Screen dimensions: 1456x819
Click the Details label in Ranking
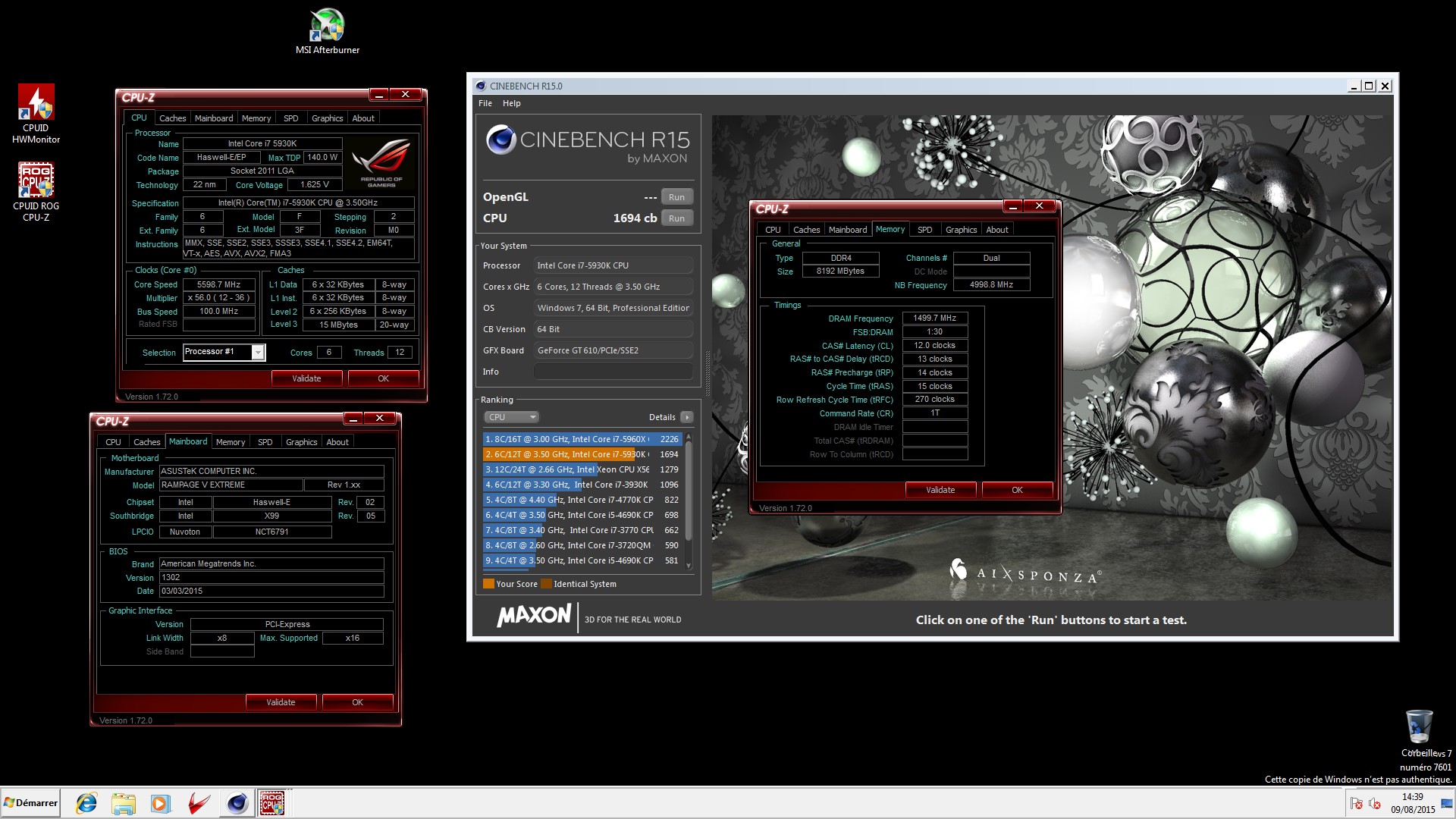pos(662,417)
